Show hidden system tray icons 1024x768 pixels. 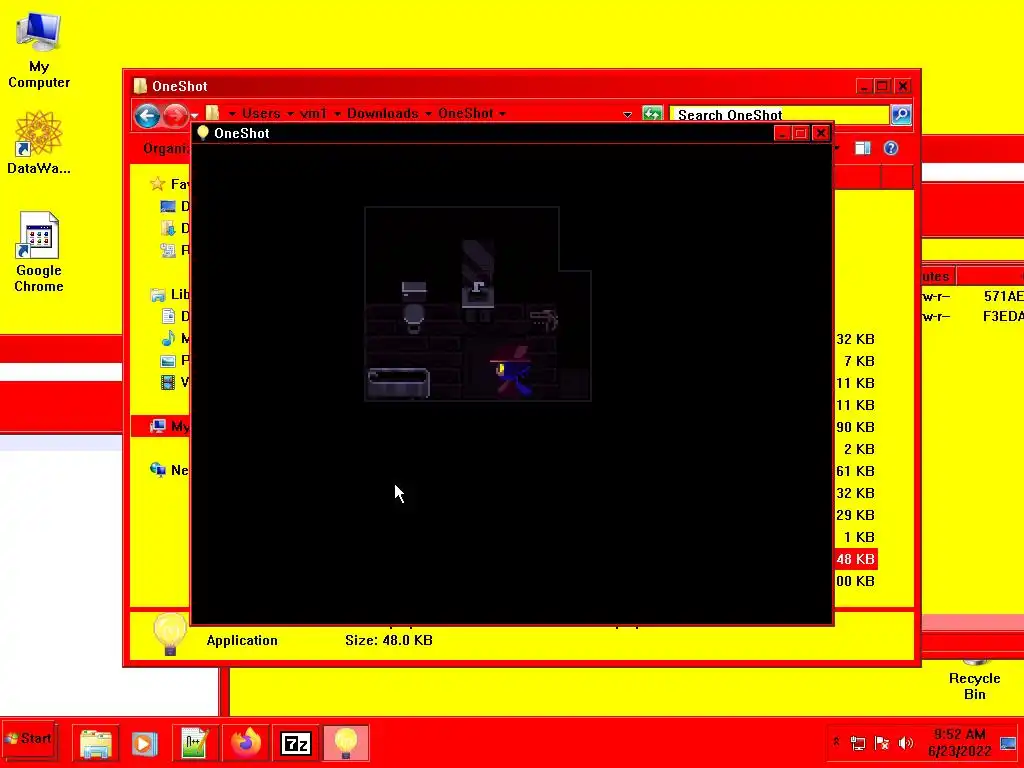point(836,742)
